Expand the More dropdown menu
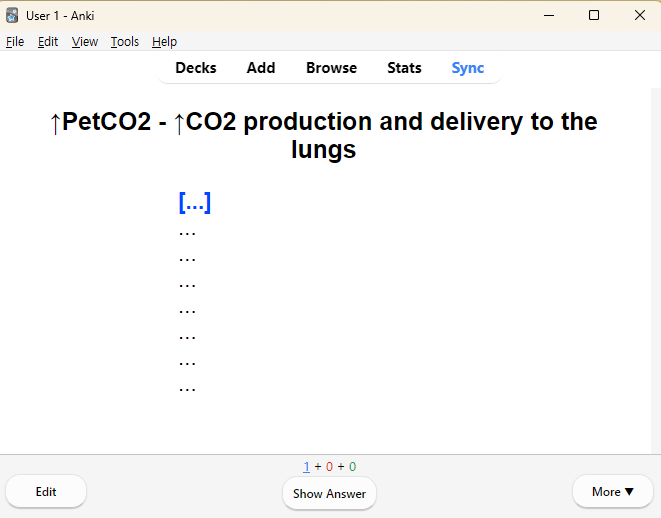The image size is (661, 518). pos(613,492)
